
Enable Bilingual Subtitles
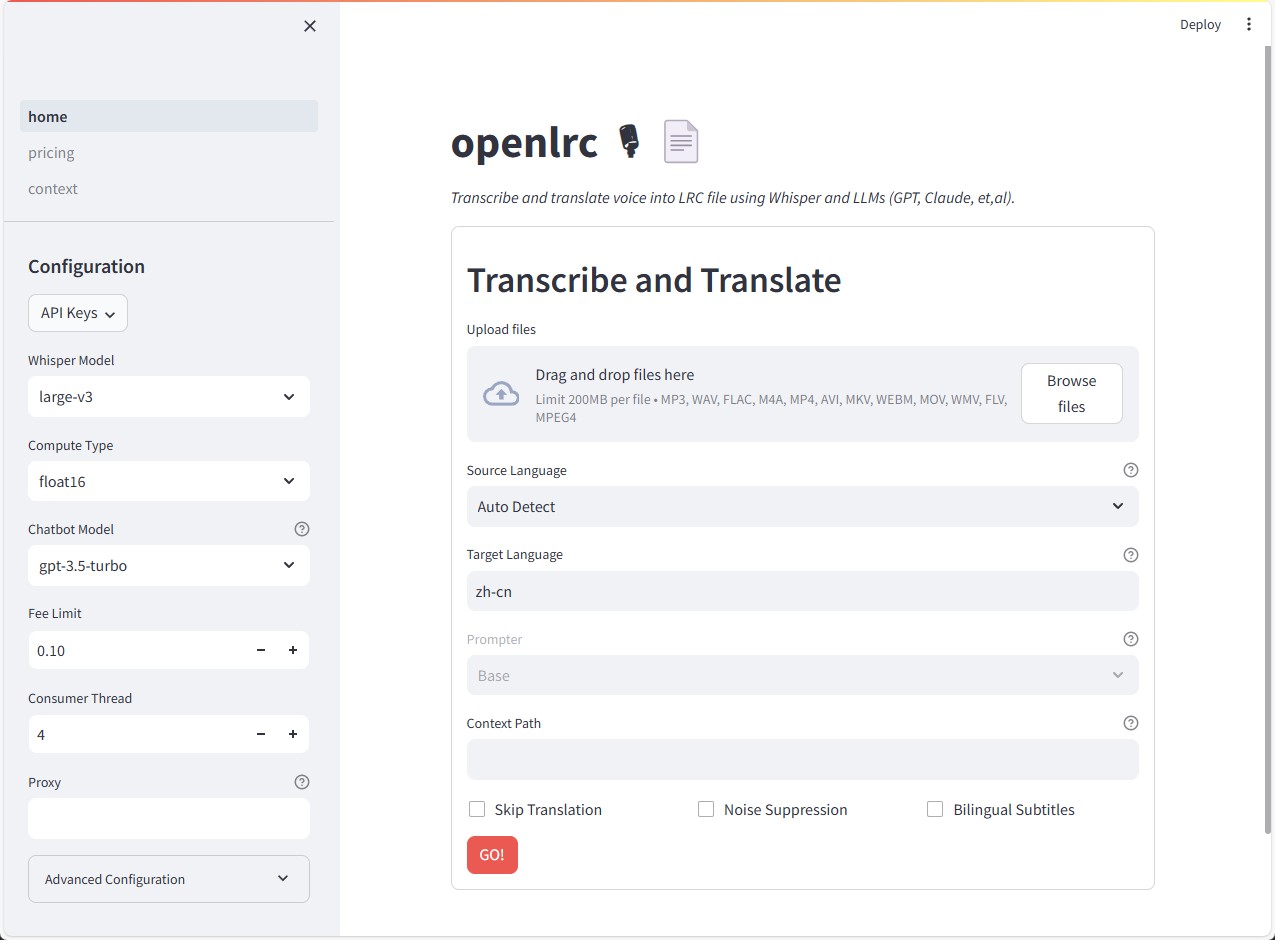[x=935, y=809]
